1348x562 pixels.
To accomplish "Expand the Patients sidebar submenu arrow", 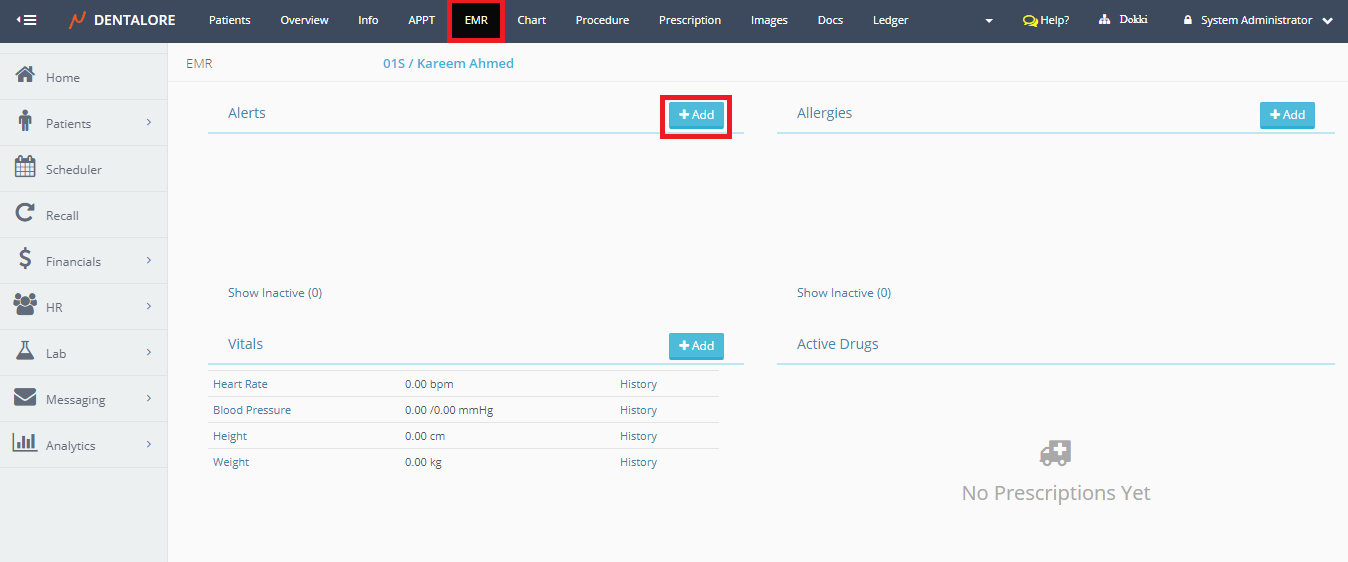I will point(148,123).
